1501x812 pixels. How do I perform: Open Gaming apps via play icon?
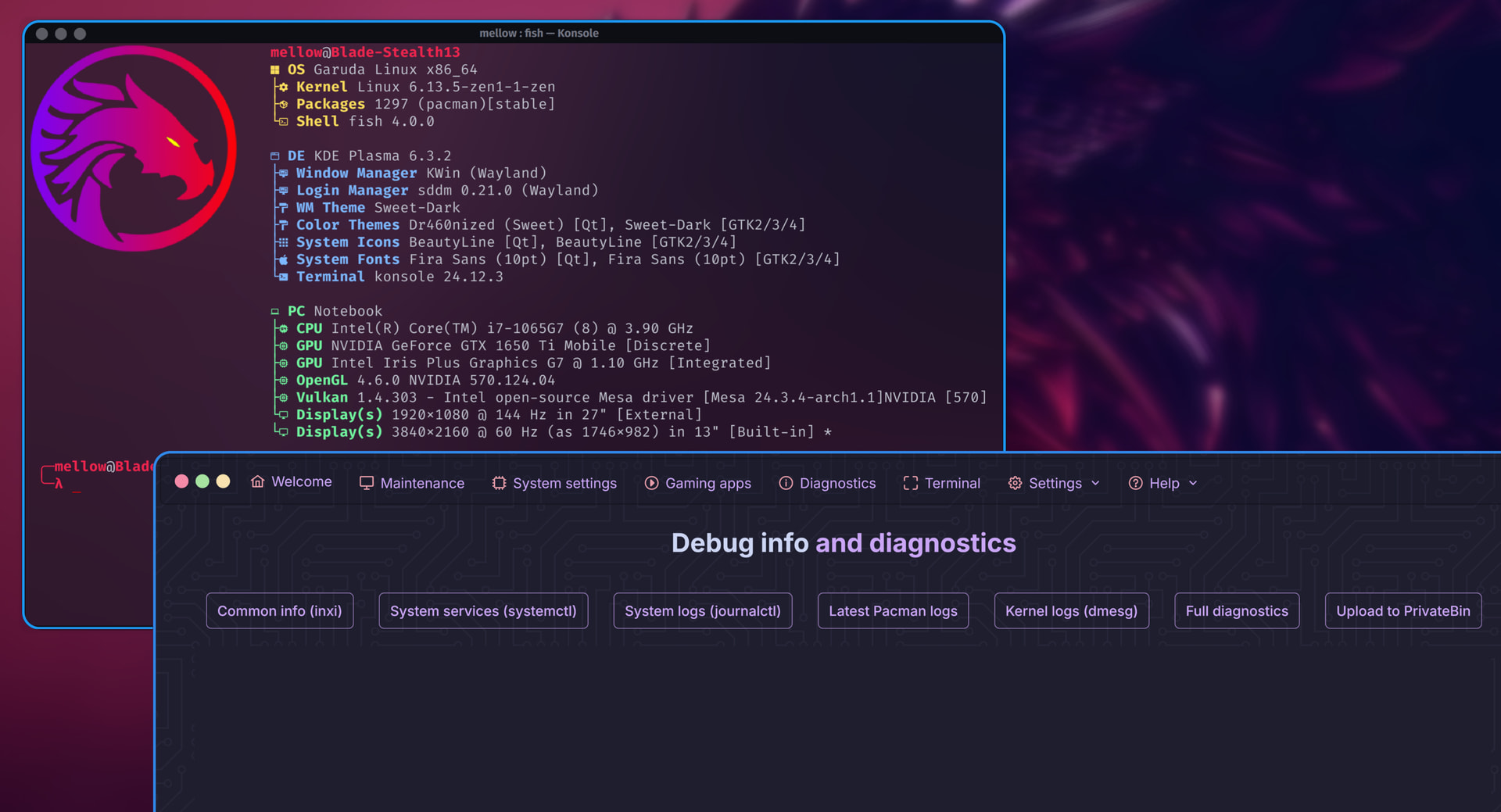coord(651,483)
